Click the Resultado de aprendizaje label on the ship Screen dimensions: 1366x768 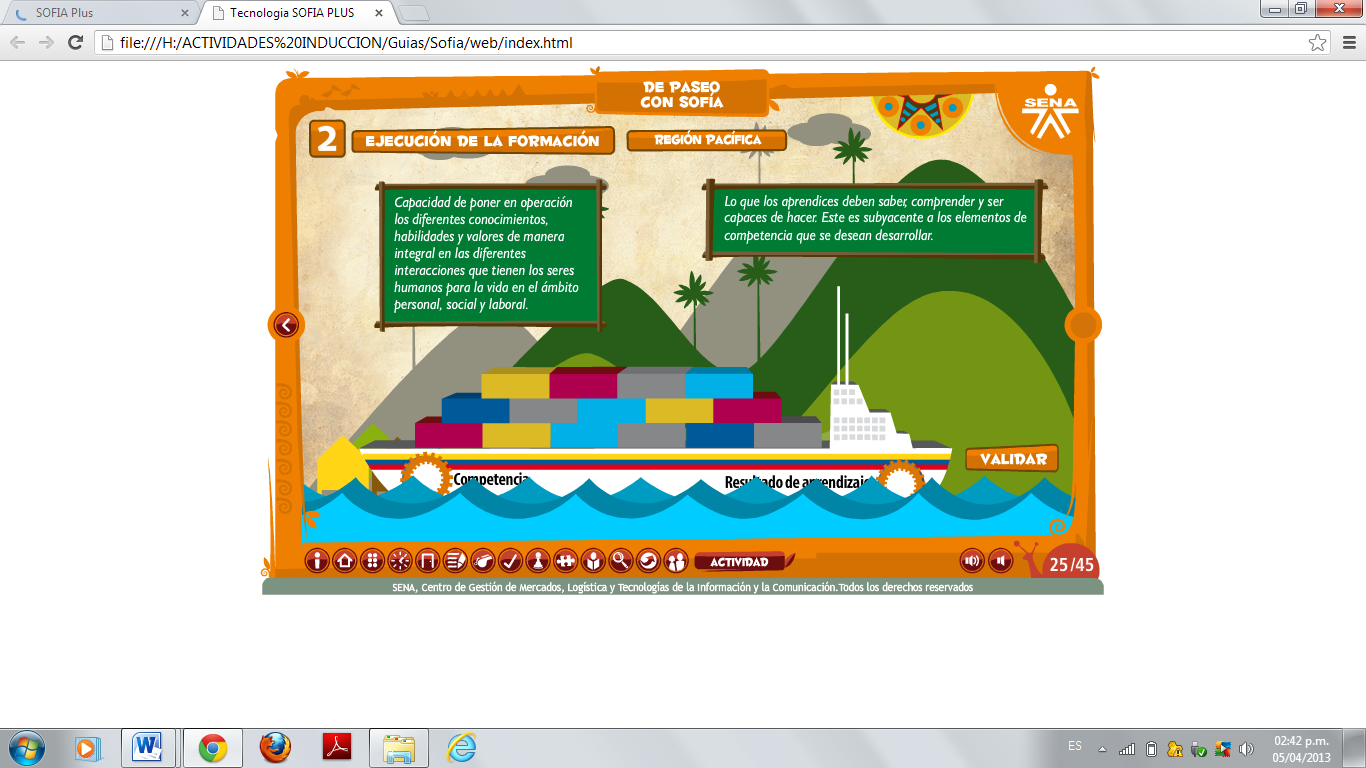[796, 483]
